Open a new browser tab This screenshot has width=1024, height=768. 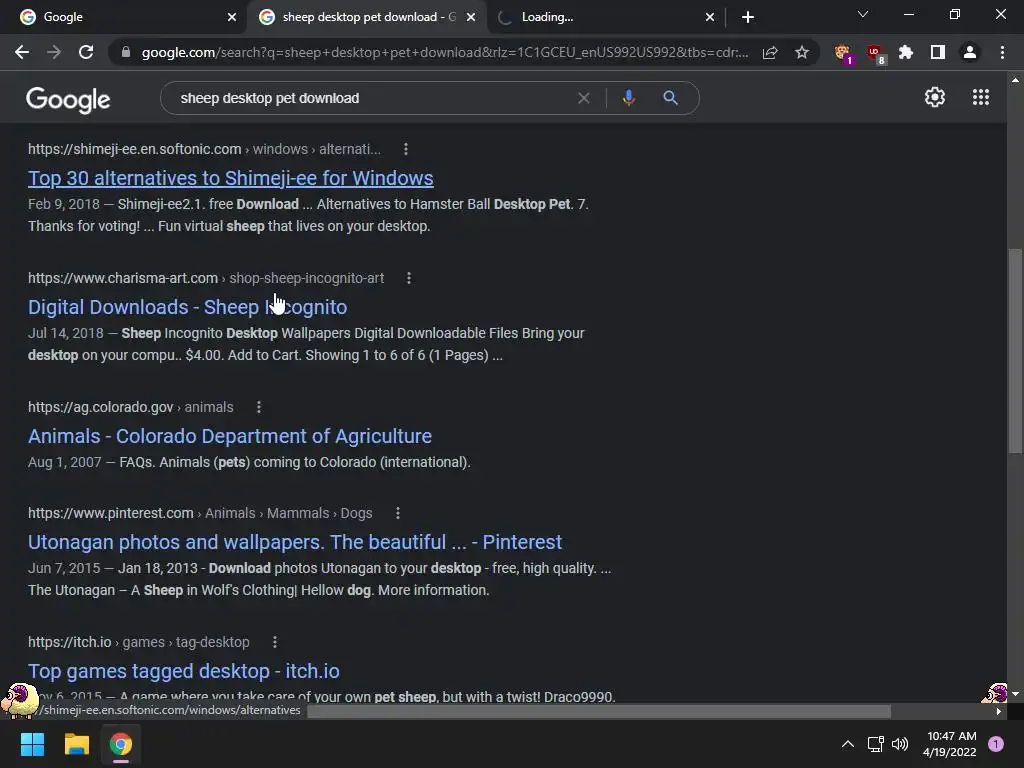(x=748, y=17)
